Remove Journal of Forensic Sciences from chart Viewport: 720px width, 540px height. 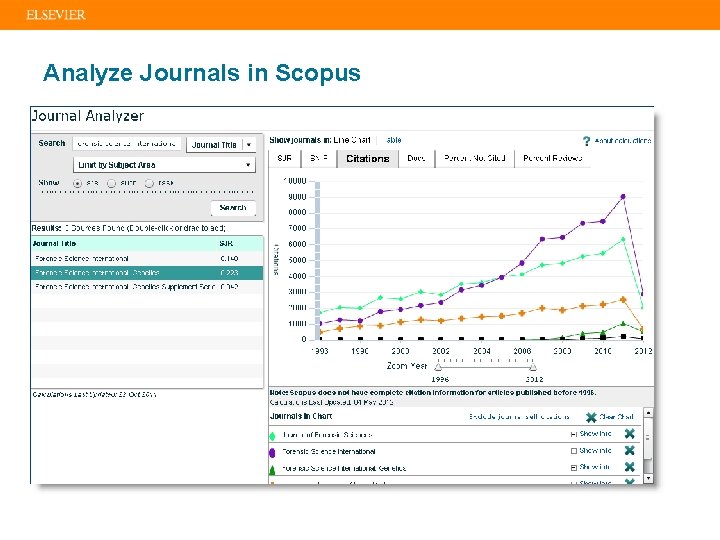(630, 433)
